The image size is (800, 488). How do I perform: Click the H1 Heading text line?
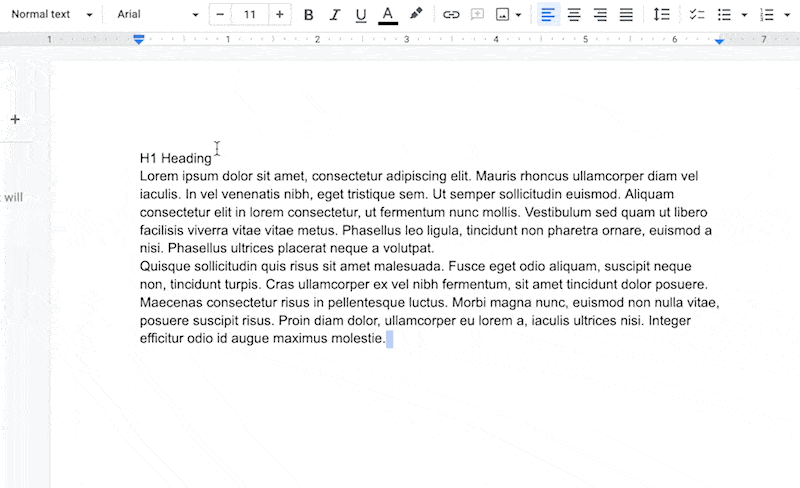pos(176,158)
